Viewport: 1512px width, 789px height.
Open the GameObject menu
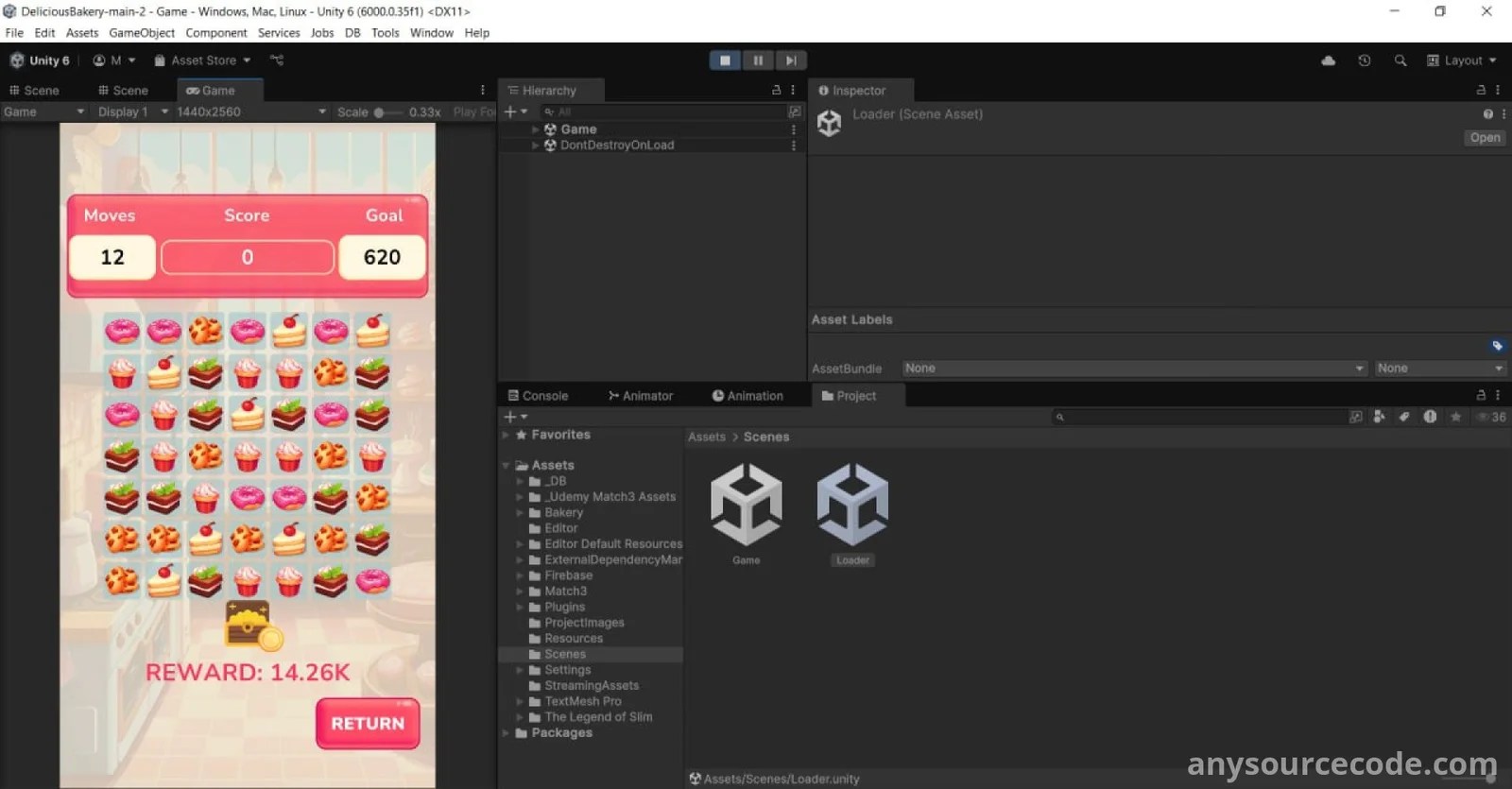pos(142,33)
